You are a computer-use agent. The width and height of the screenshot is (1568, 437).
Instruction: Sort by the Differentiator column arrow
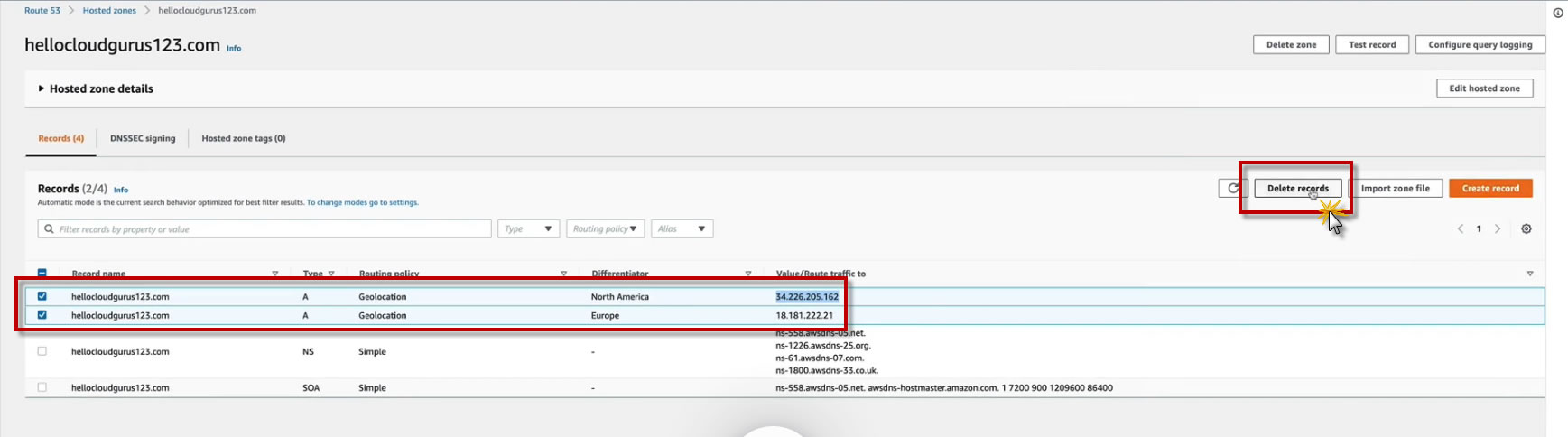[748, 274]
